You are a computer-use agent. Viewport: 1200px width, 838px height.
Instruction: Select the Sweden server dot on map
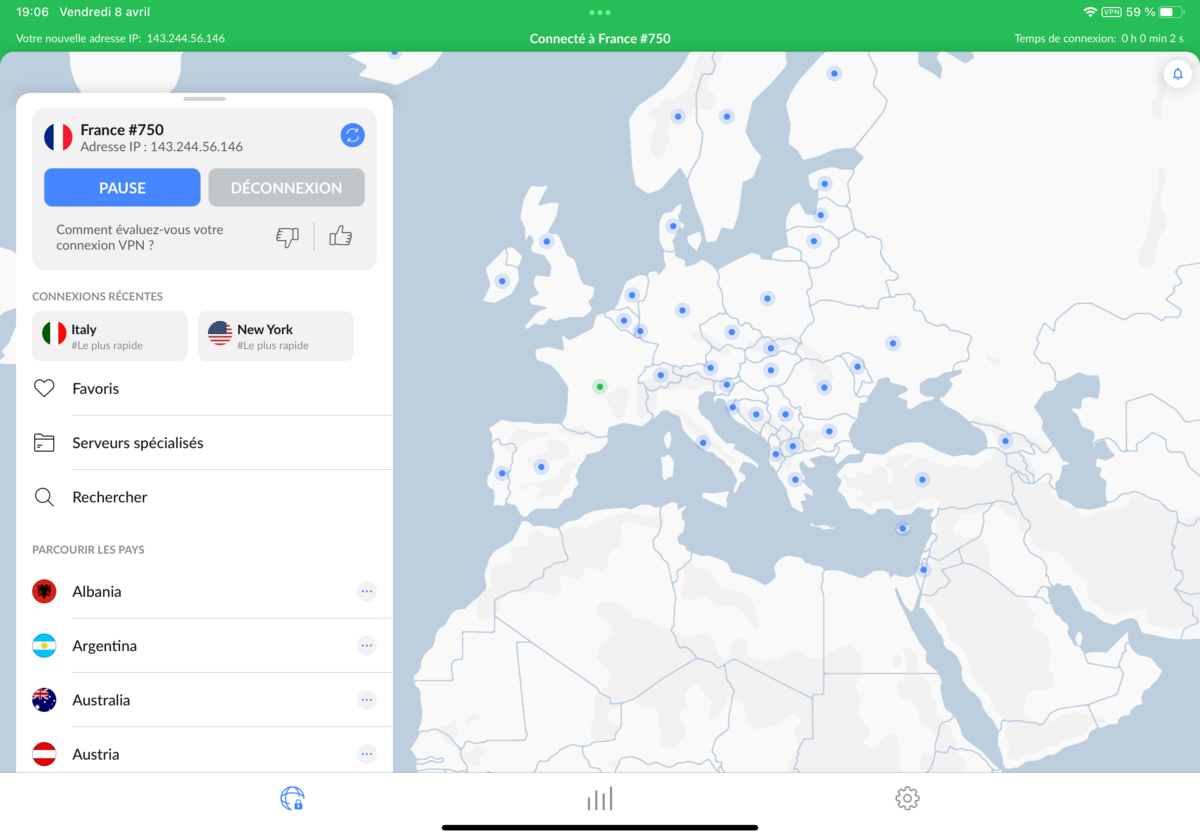(727, 116)
